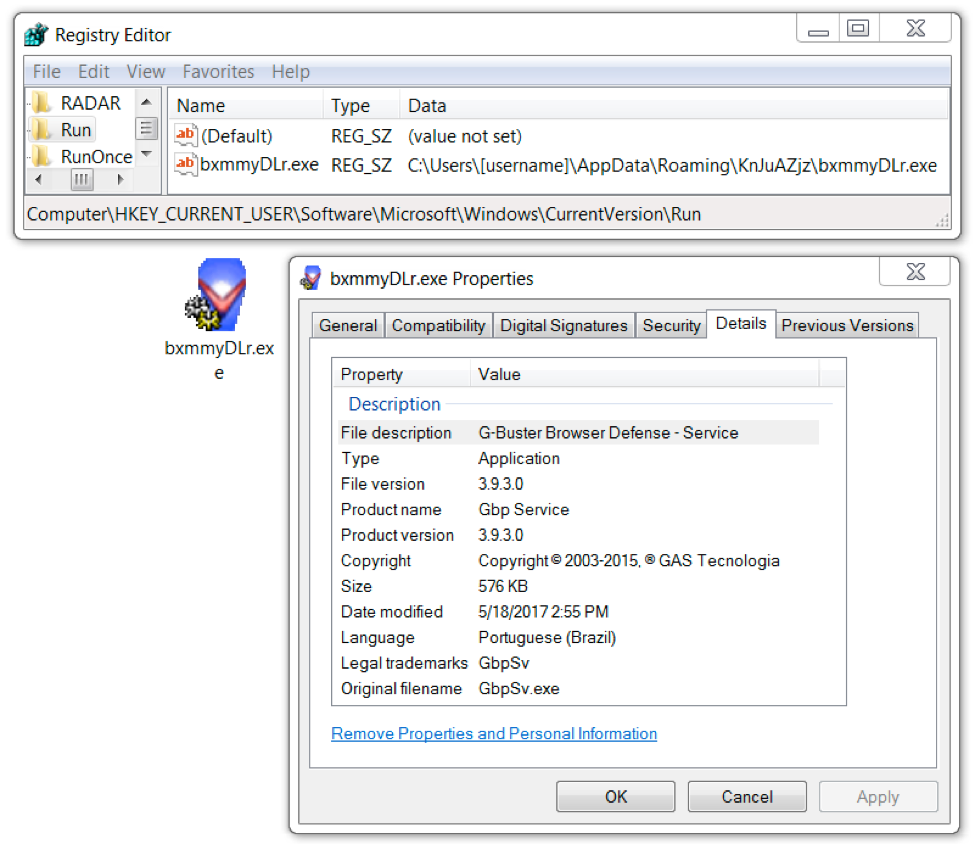Image resolution: width=975 pixels, height=844 pixels.
Task: Click the Date modified value 5/18/2017
Action: coord(543,611)
